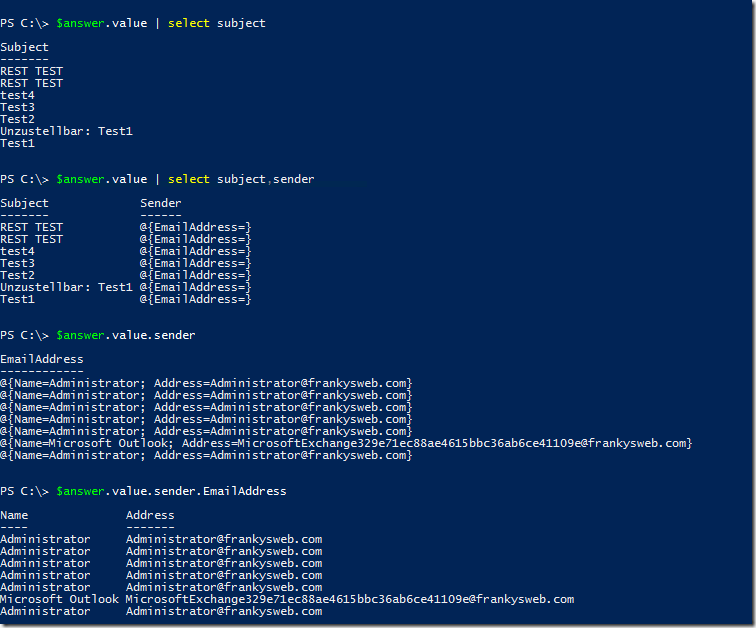Click 'Microsoft Outlook' in the Name column
756x628 pixels.
pos(59,599)
